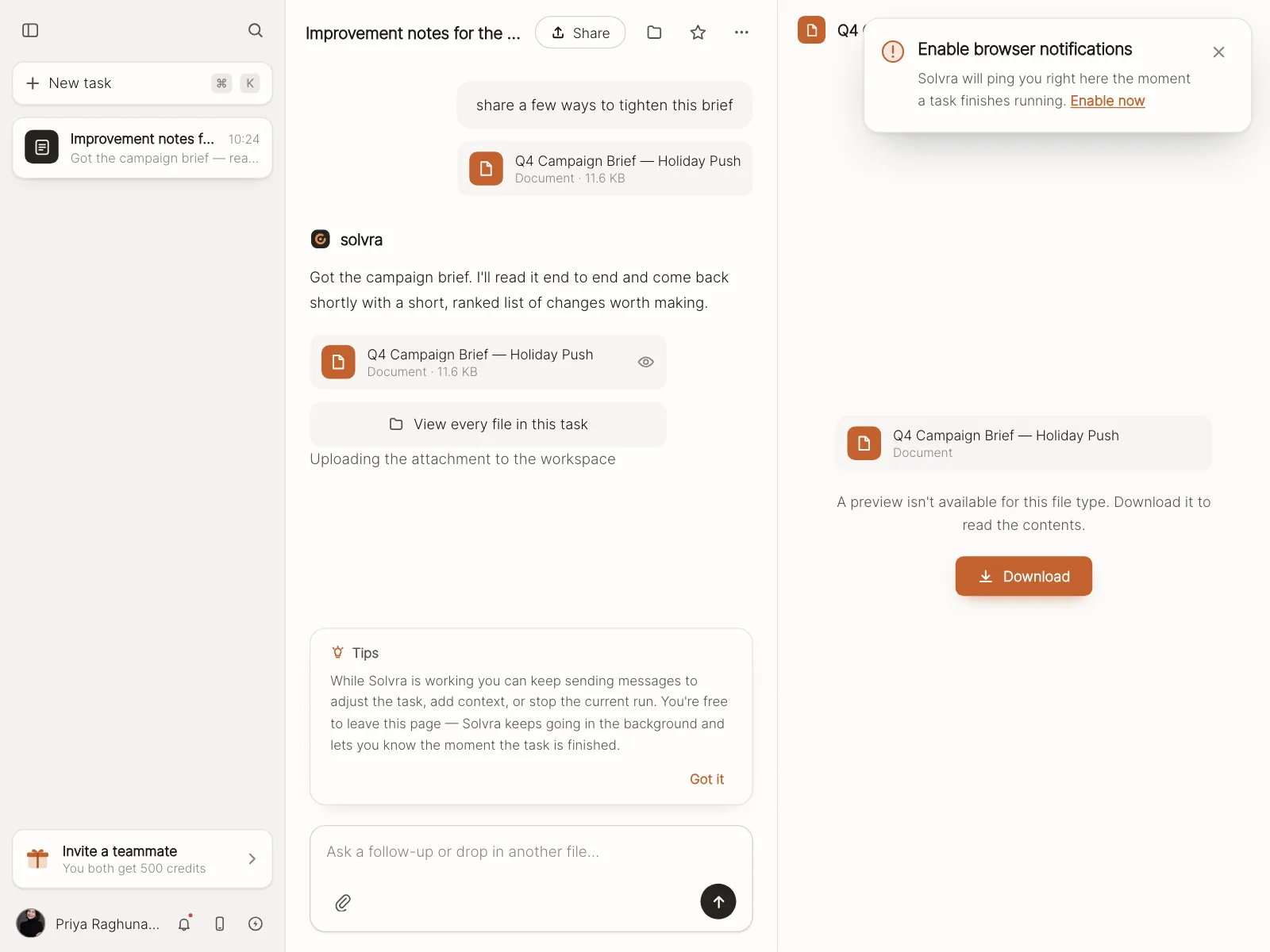Click the document icon in preview header
1270x952 pixels.
click(x=811, y=30)
